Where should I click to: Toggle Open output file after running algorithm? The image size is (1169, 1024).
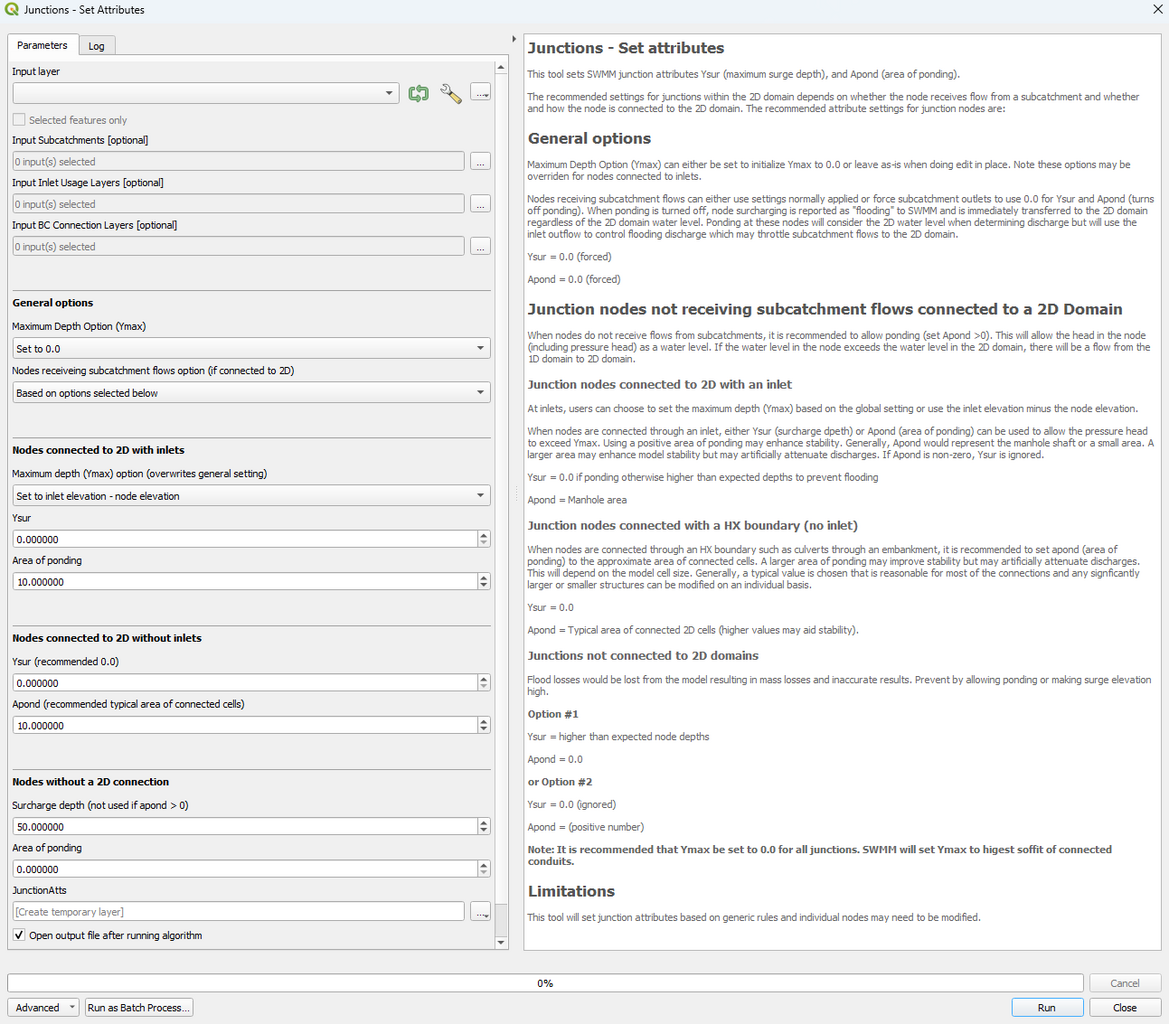click(20, 936)
